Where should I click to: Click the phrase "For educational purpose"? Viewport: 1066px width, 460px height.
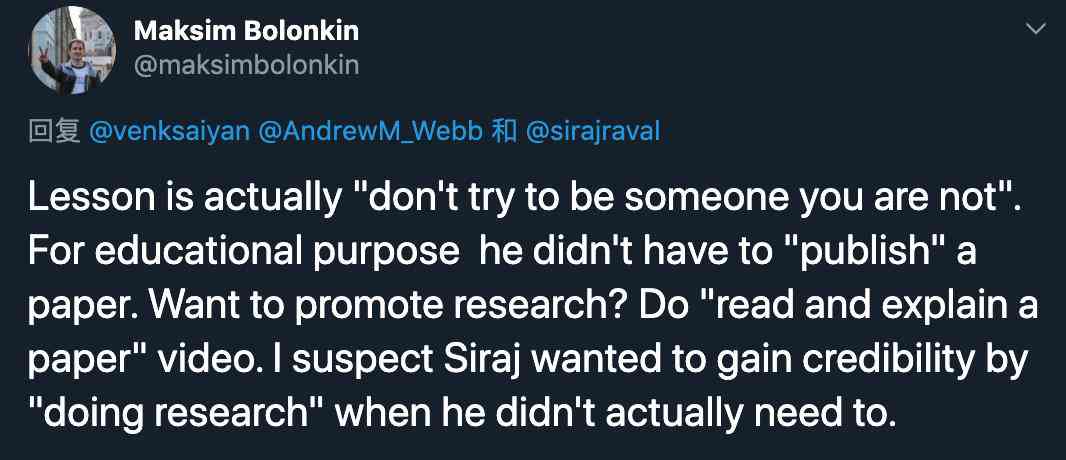(x=243, y=251)
